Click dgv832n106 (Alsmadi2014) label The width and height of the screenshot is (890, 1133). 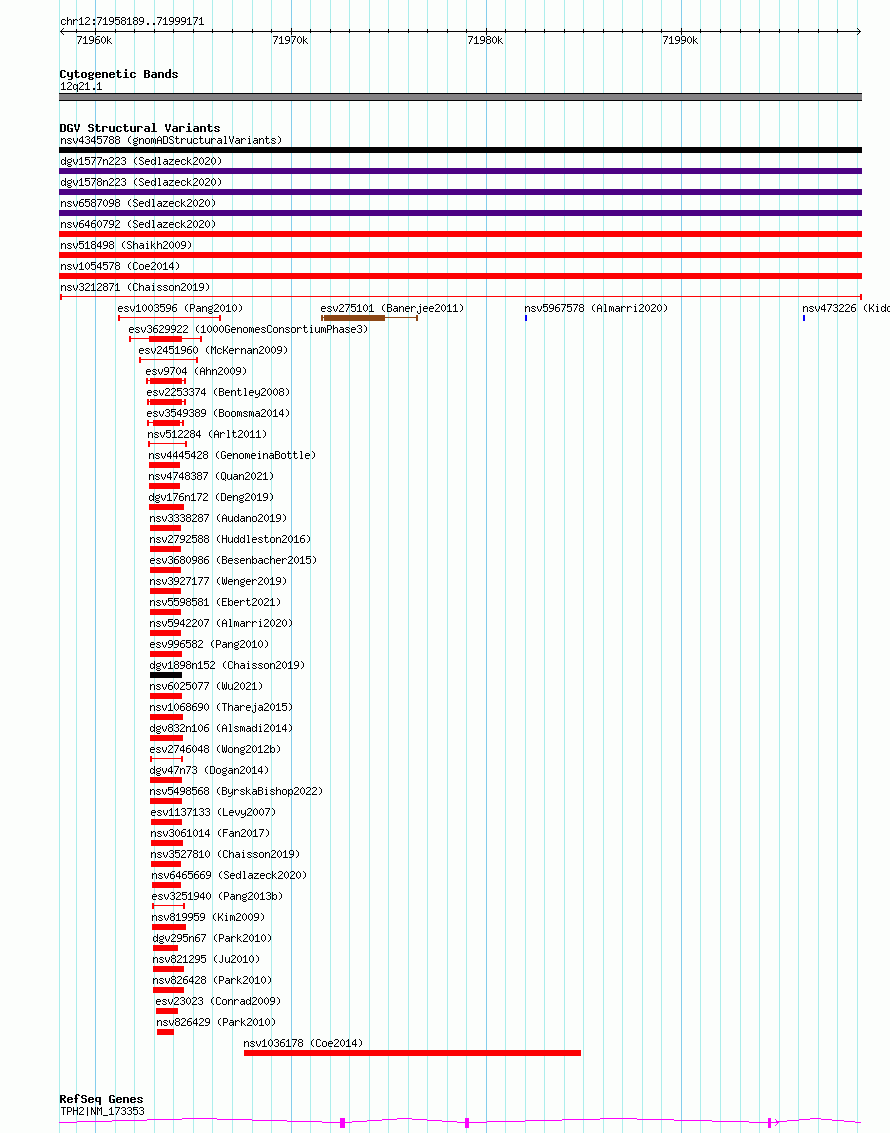221,727
